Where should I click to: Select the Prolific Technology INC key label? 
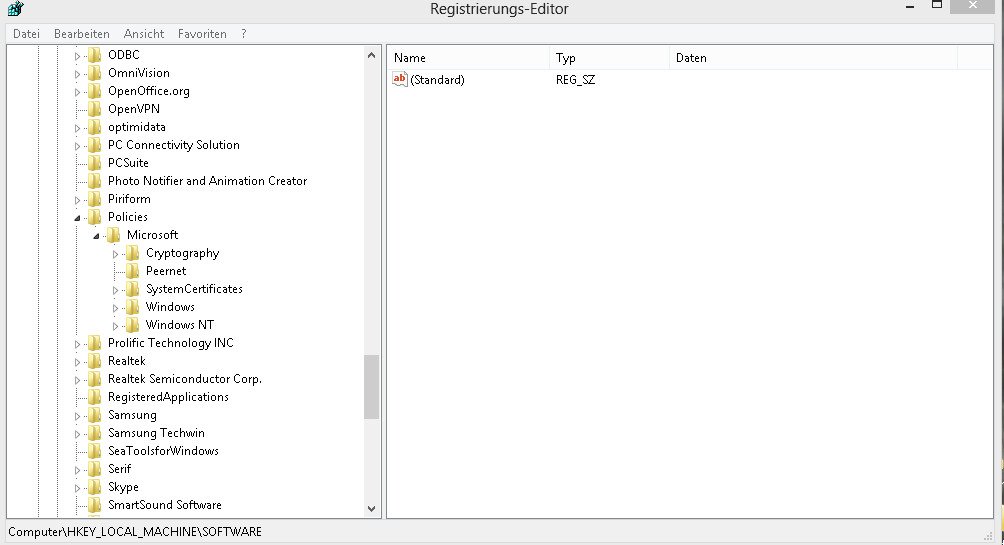(170, 343)
